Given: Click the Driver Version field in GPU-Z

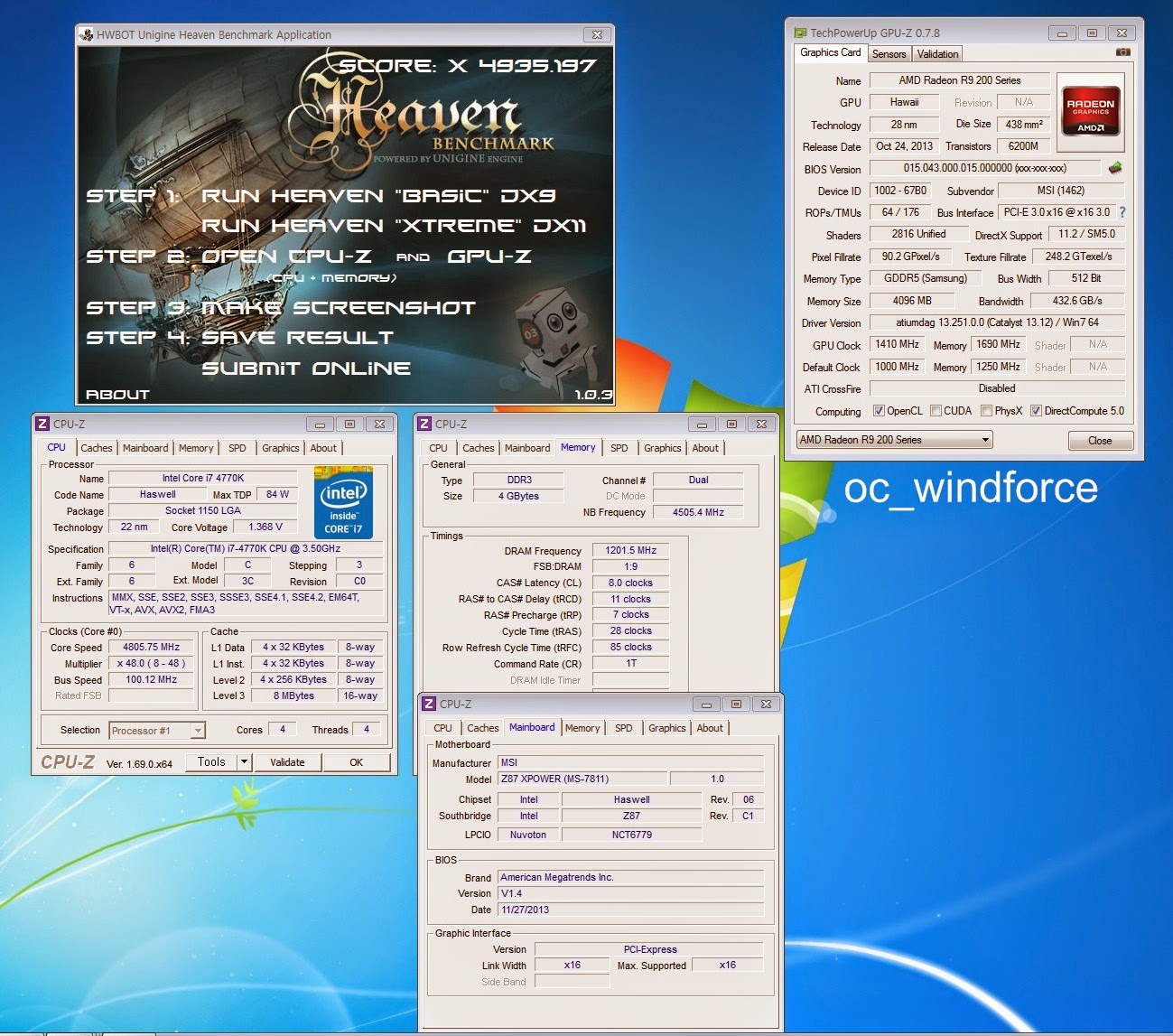Looking at the screenshot, I should coord(997,322).
